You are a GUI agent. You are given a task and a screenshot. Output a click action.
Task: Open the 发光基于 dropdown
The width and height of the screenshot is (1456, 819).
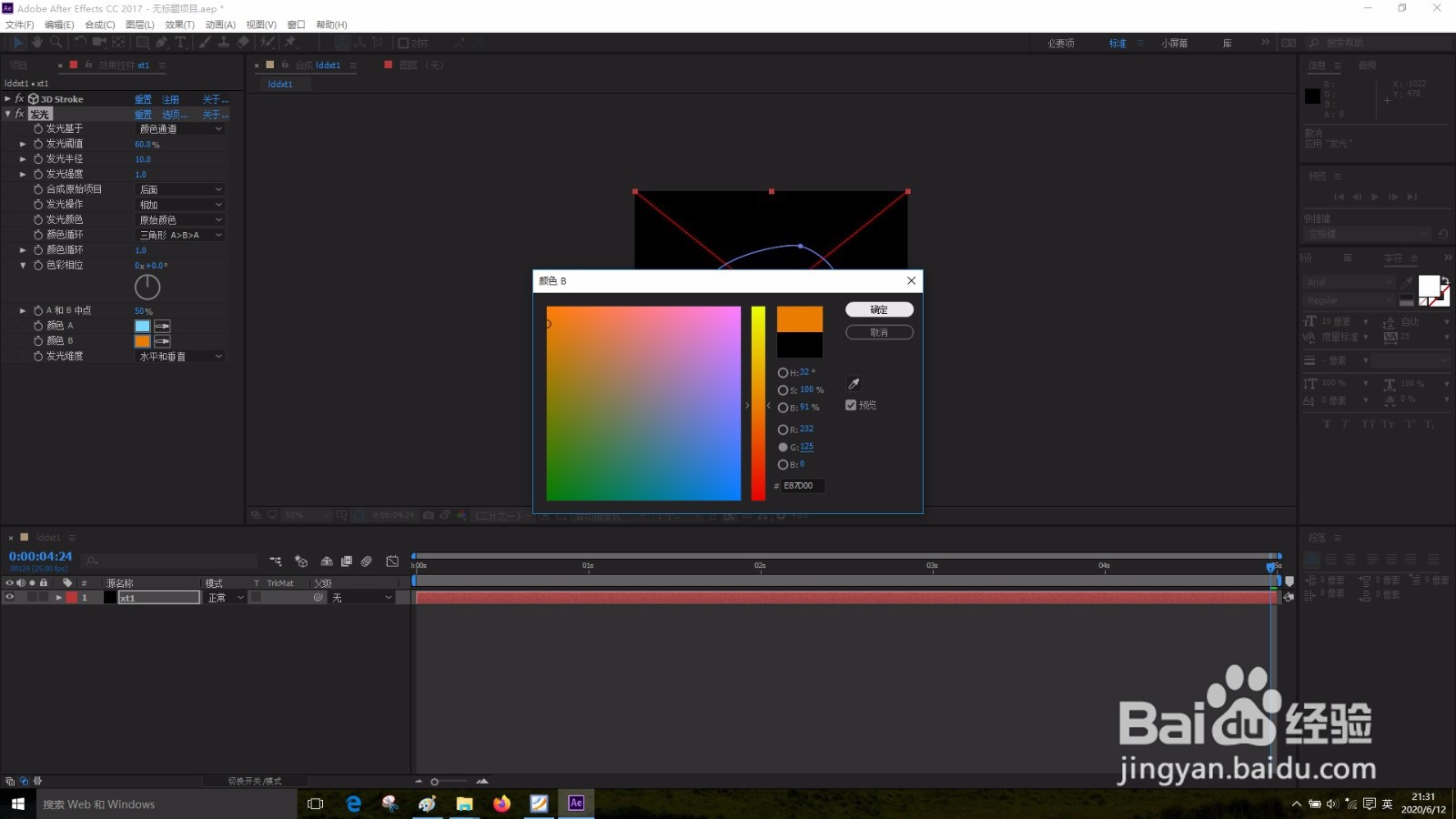pyautogui.click(x=180, y=129)
